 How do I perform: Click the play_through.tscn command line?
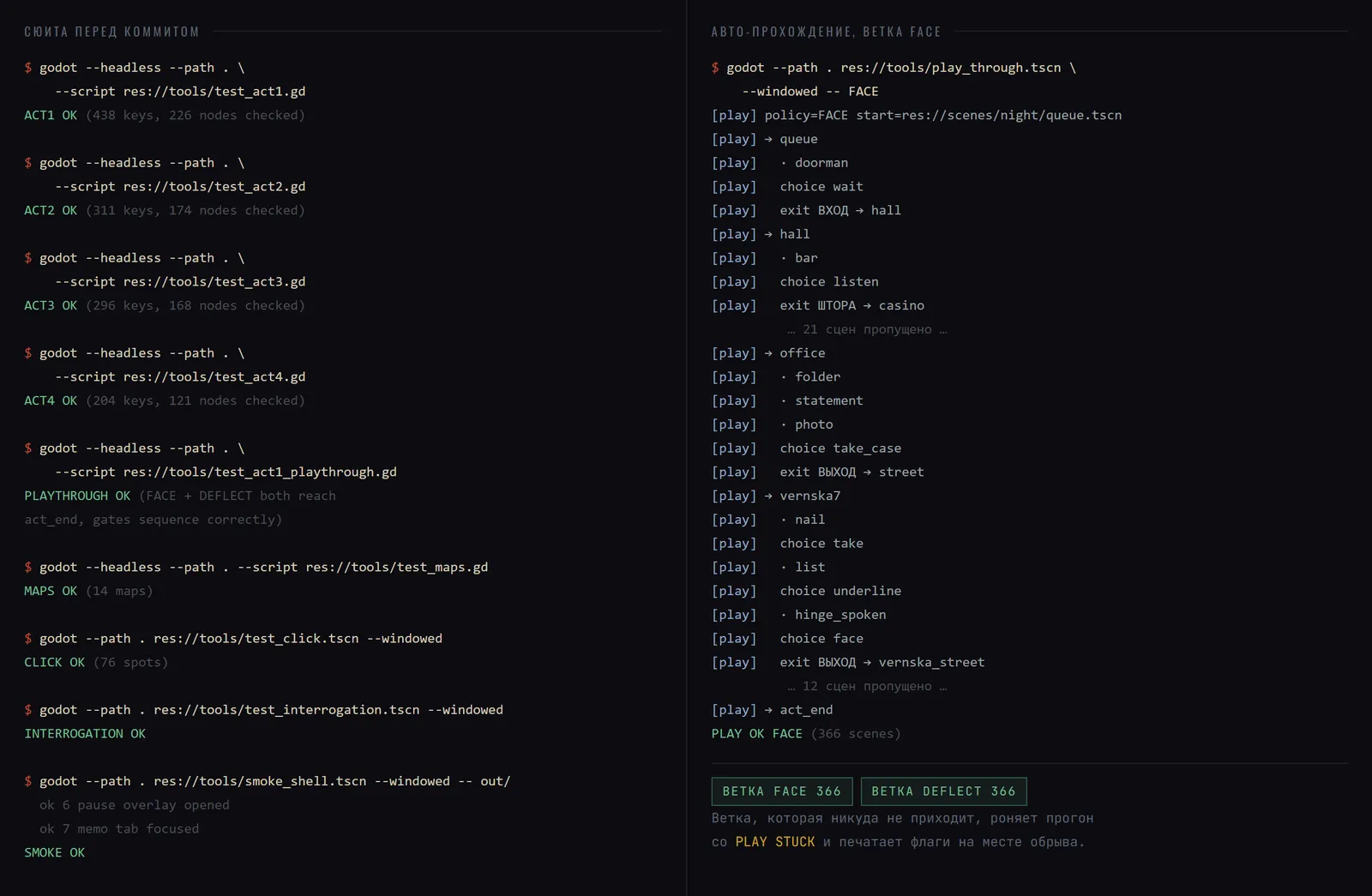pos(894,67)
